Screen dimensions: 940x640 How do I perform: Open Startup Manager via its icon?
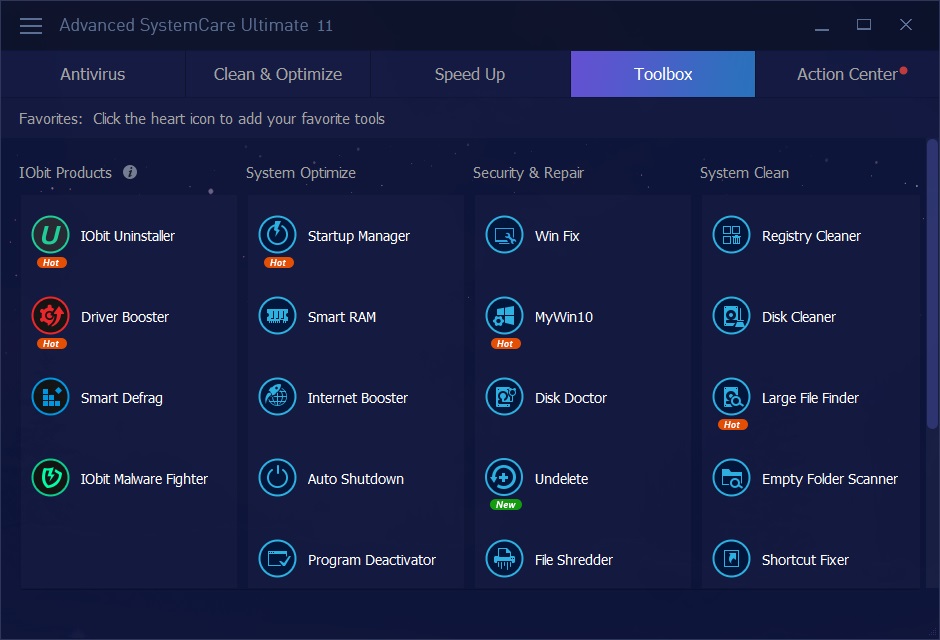(x=278, y=235)
